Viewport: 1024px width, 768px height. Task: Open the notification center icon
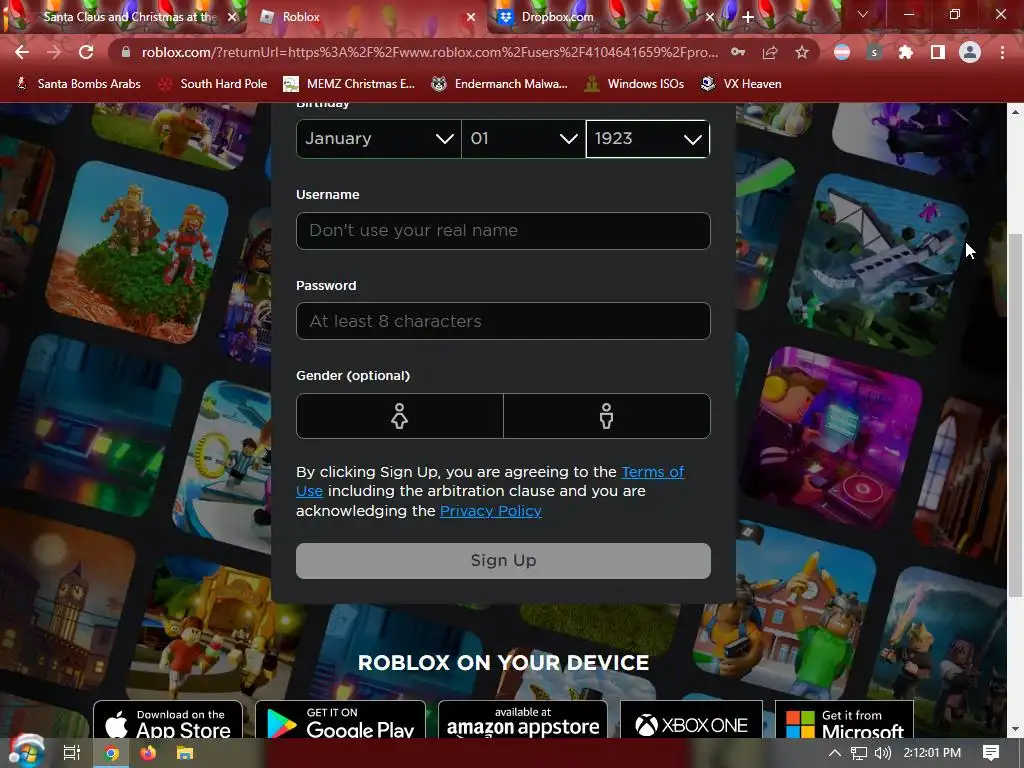991,753
